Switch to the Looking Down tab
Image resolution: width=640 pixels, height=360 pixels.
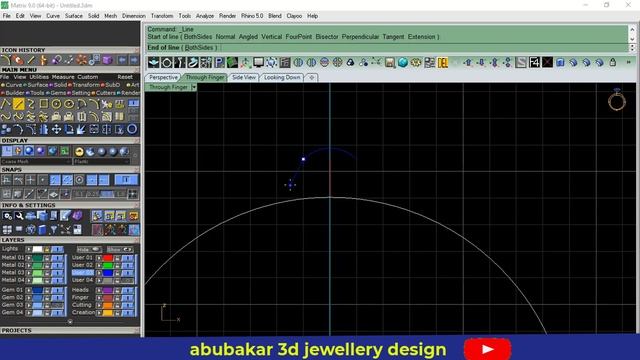pyautogui.click(x=282, y=77)
